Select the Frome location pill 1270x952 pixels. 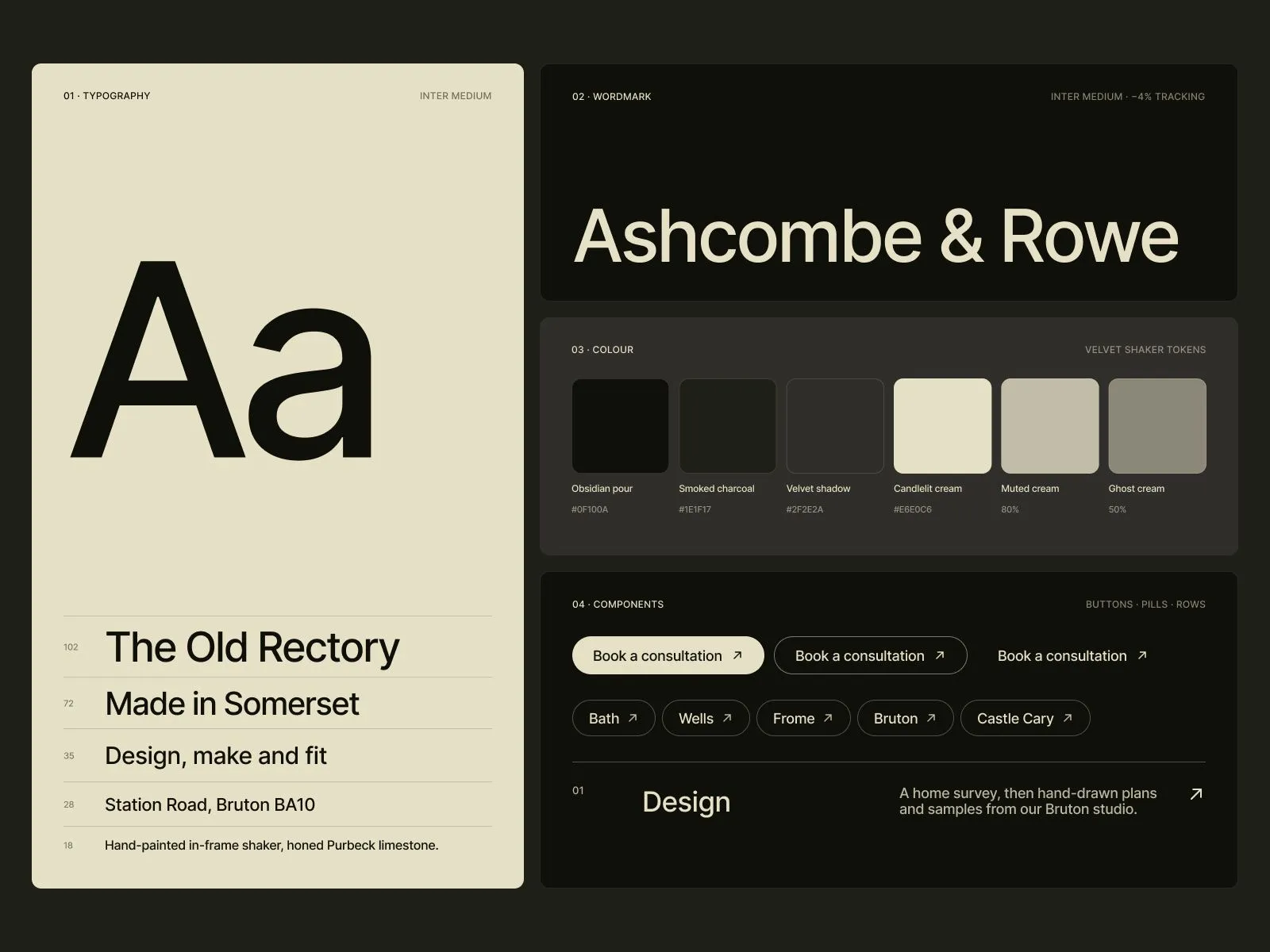point(803,718)
